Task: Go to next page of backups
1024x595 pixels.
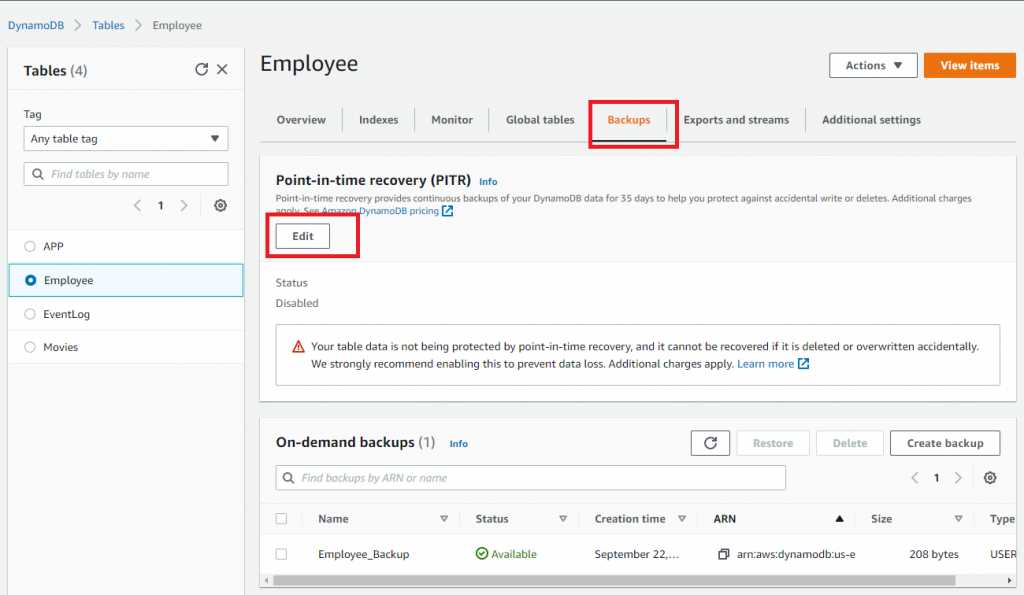Action: [958, 478]
